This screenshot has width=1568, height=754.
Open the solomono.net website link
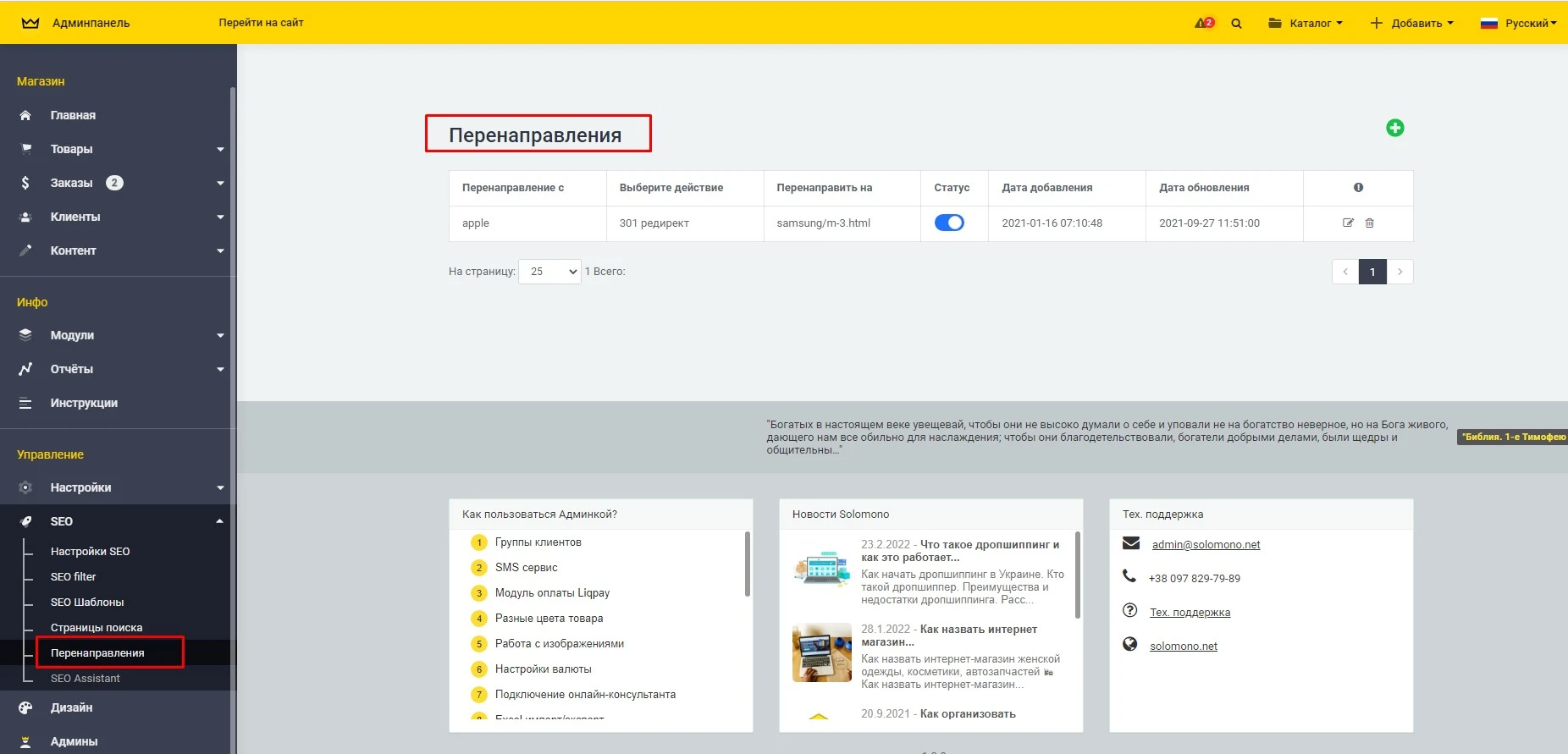[x=1183, y=646]
